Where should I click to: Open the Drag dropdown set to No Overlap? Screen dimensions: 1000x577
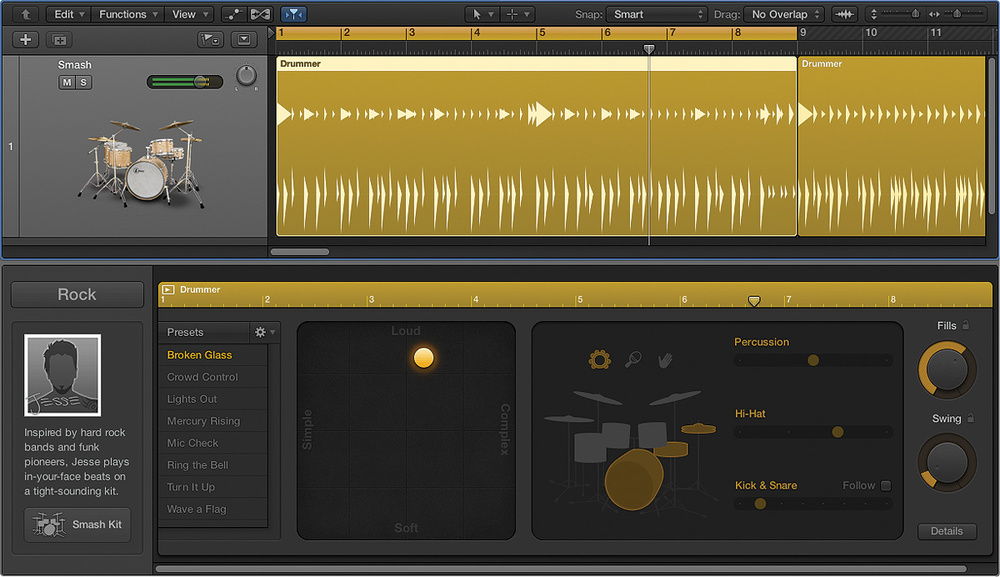[786, 14]
